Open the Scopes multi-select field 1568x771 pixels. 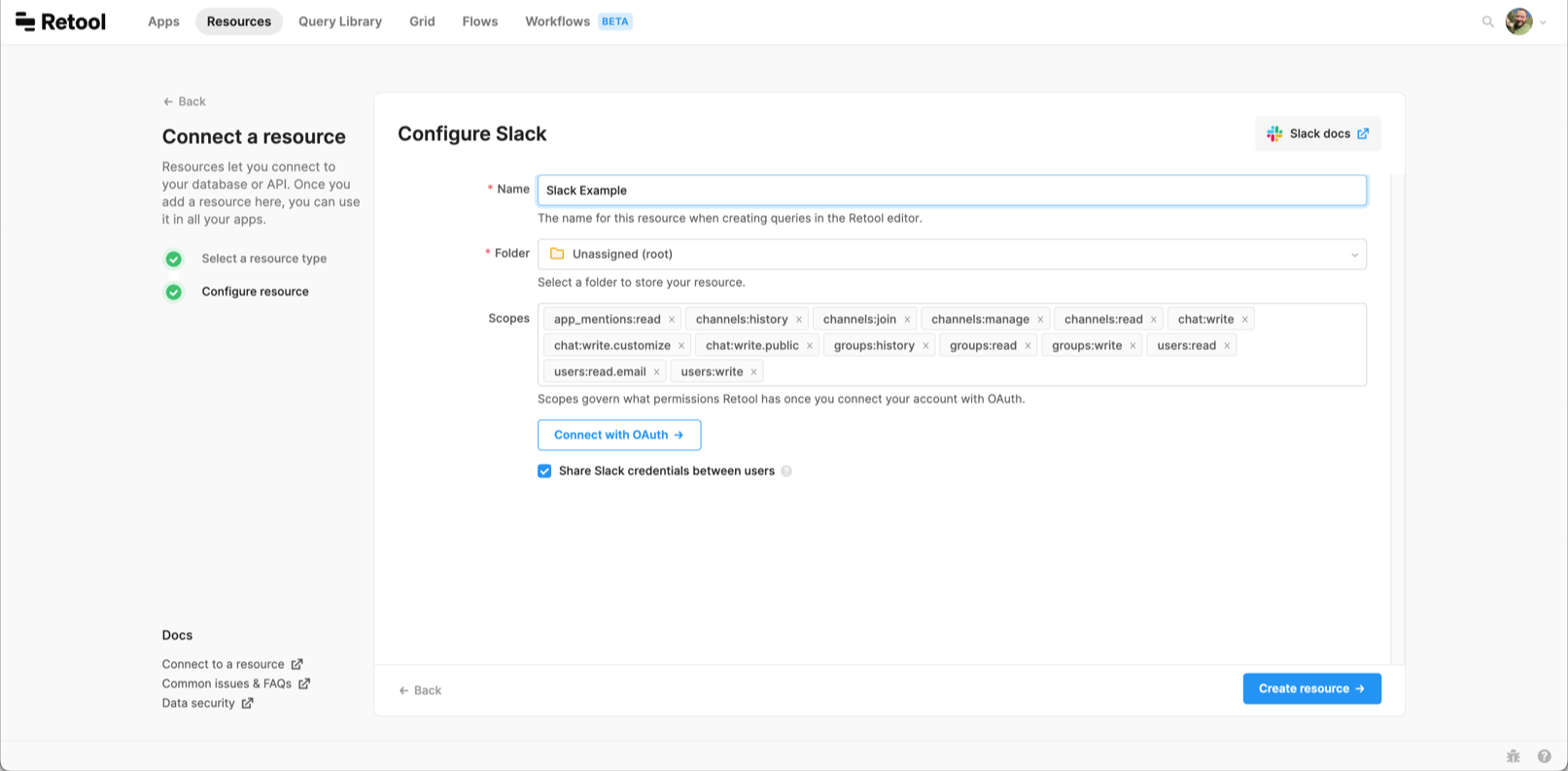[x=1060, y=372]
